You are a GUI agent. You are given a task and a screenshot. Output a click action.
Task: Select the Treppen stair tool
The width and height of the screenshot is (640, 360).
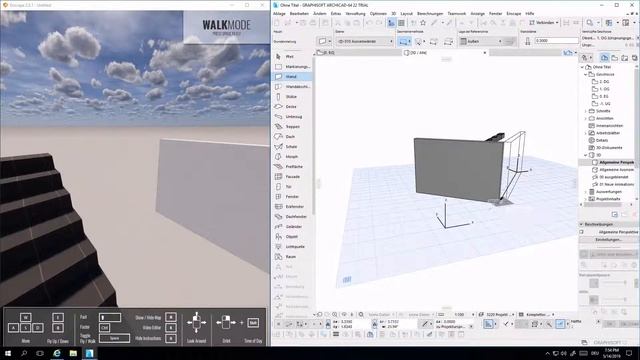pos(292,127)
